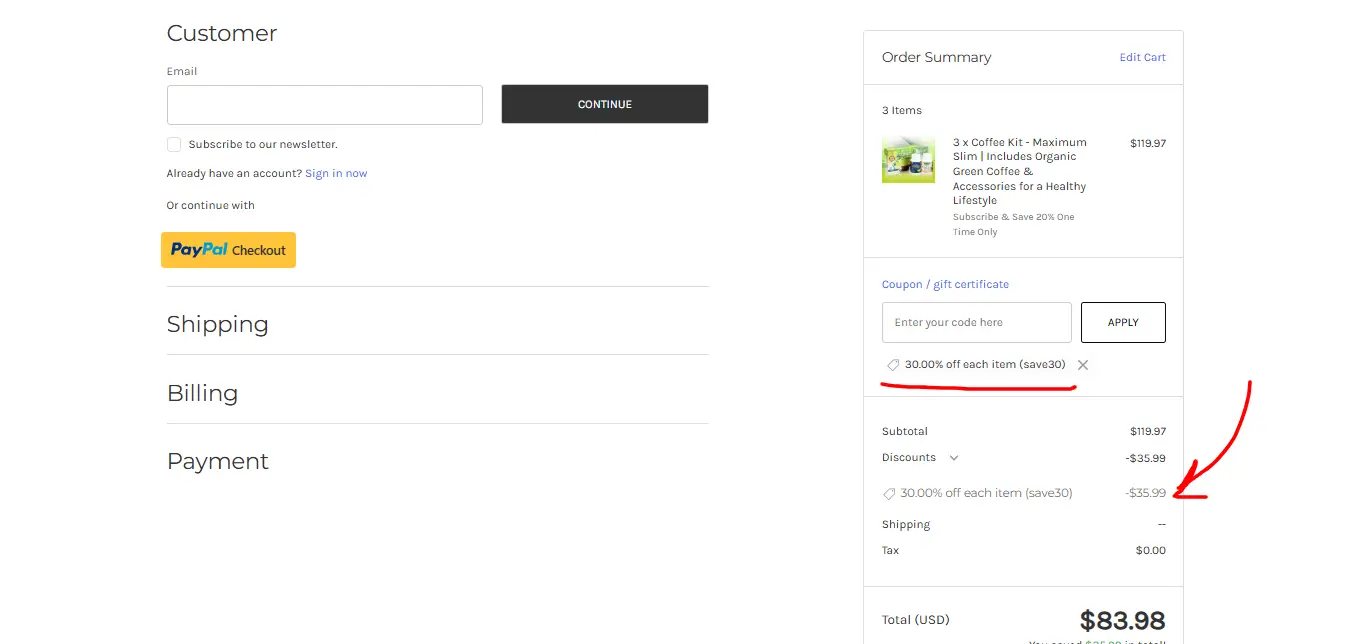
Task: Click the Order Summary heading
Action: 937,57
